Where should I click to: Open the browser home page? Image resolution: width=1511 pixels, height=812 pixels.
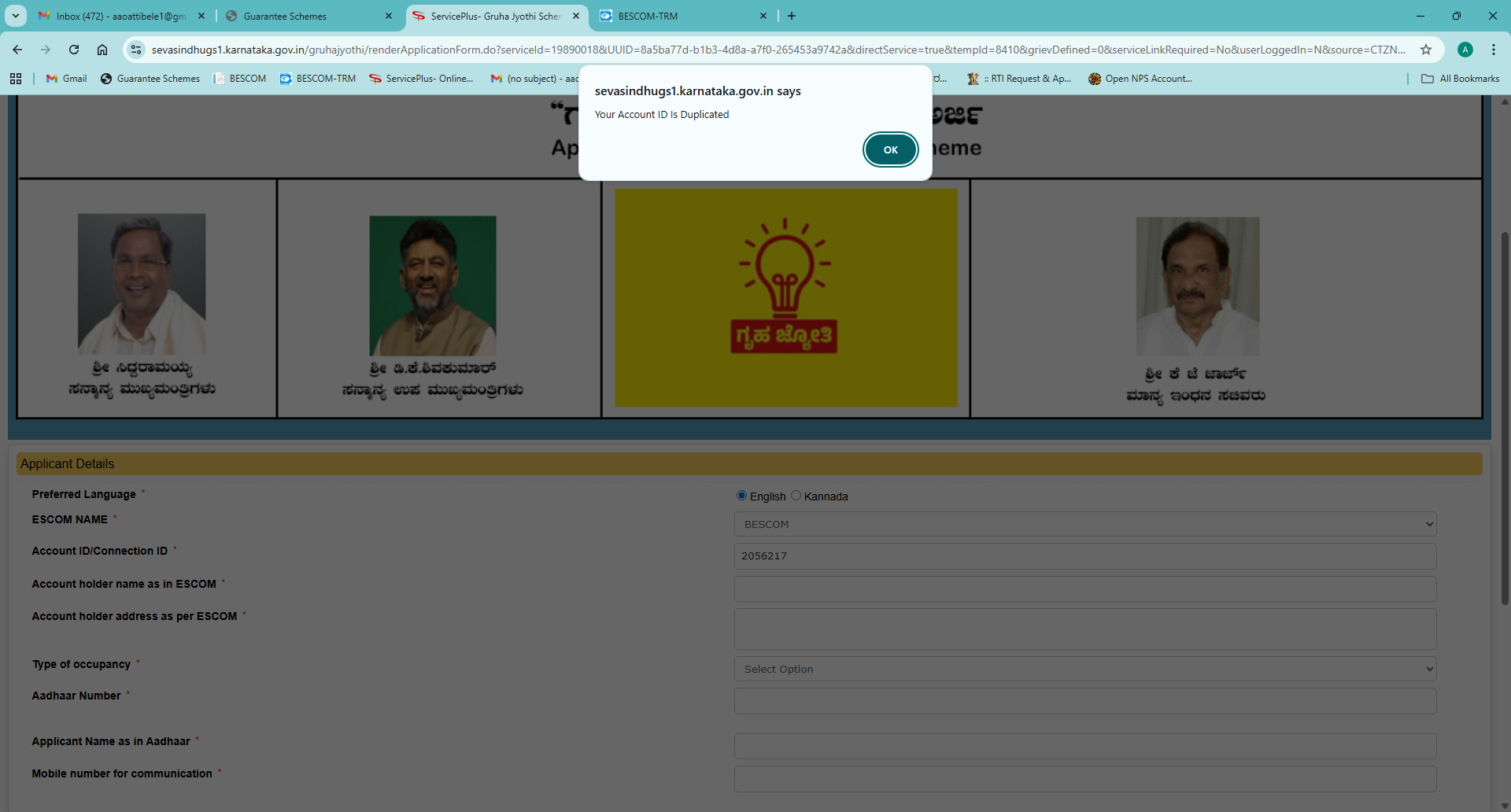[x=102, y=50]
